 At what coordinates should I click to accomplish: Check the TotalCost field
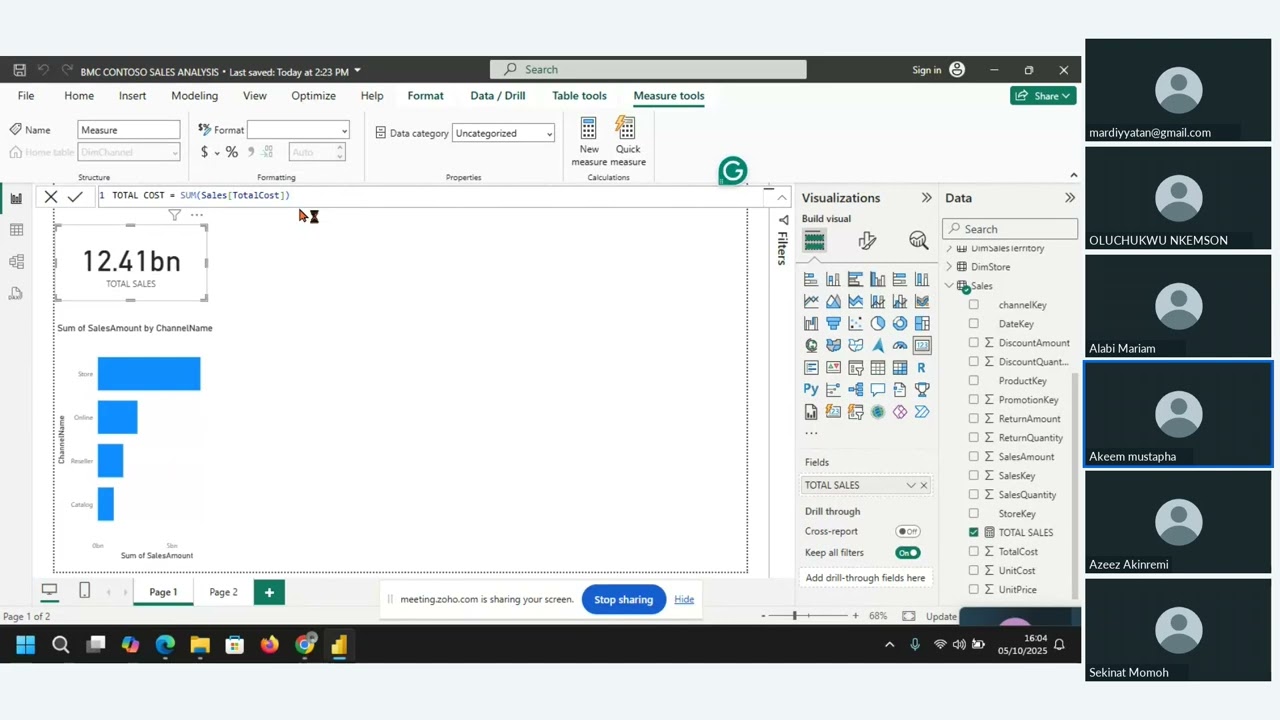point(974,552)
